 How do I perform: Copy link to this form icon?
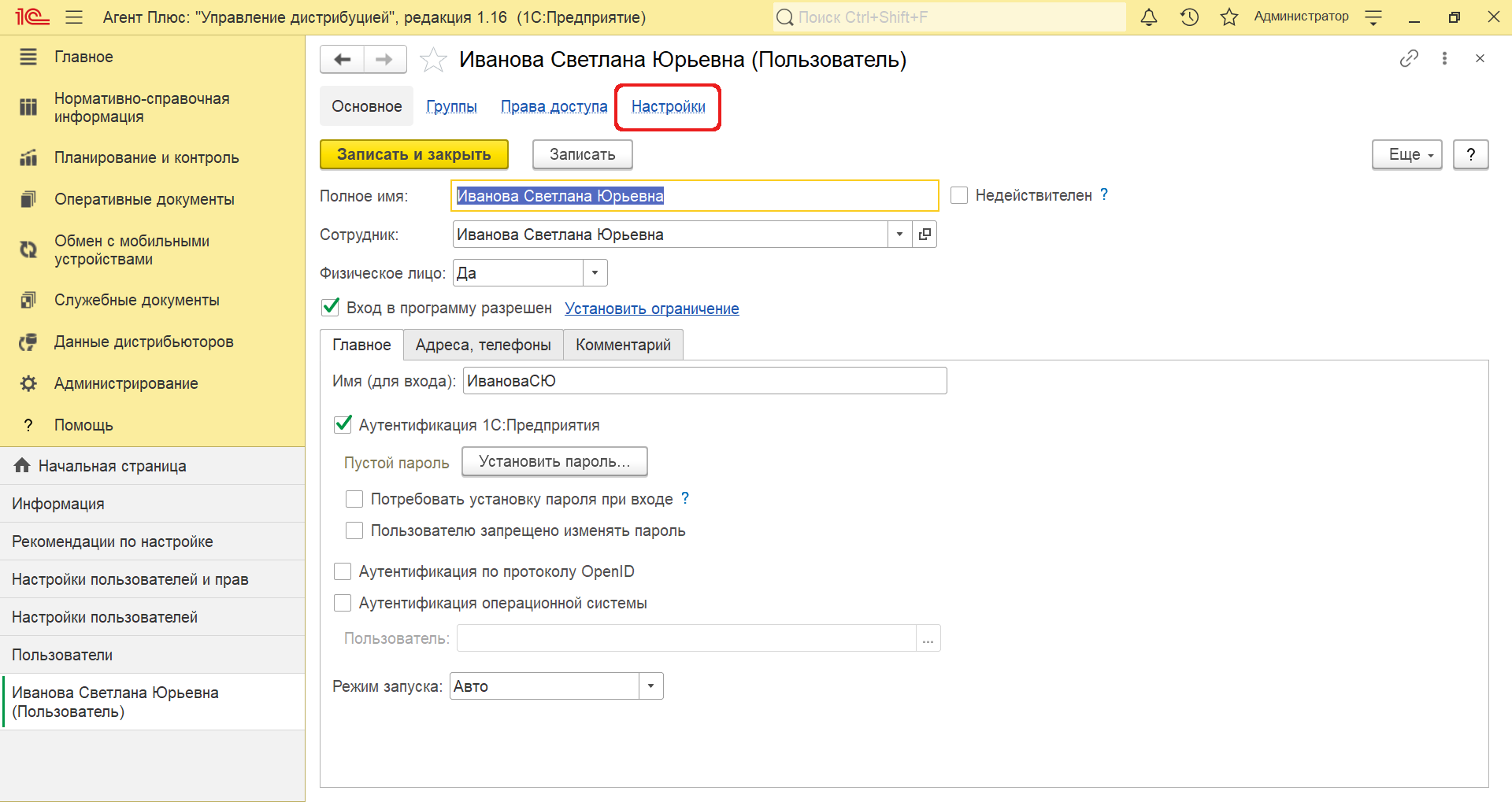click(1409, 58)
